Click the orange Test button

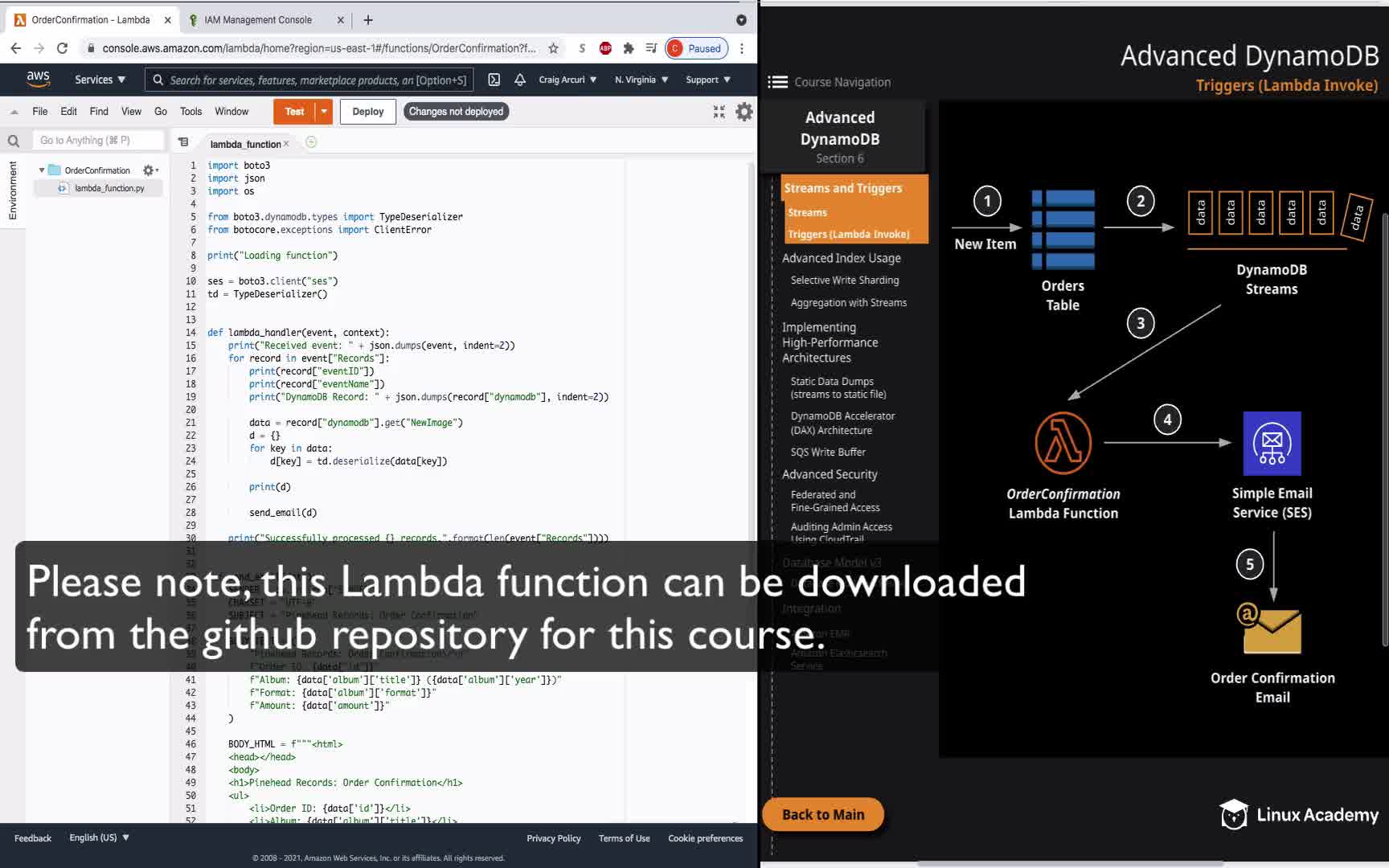point(294,112)
